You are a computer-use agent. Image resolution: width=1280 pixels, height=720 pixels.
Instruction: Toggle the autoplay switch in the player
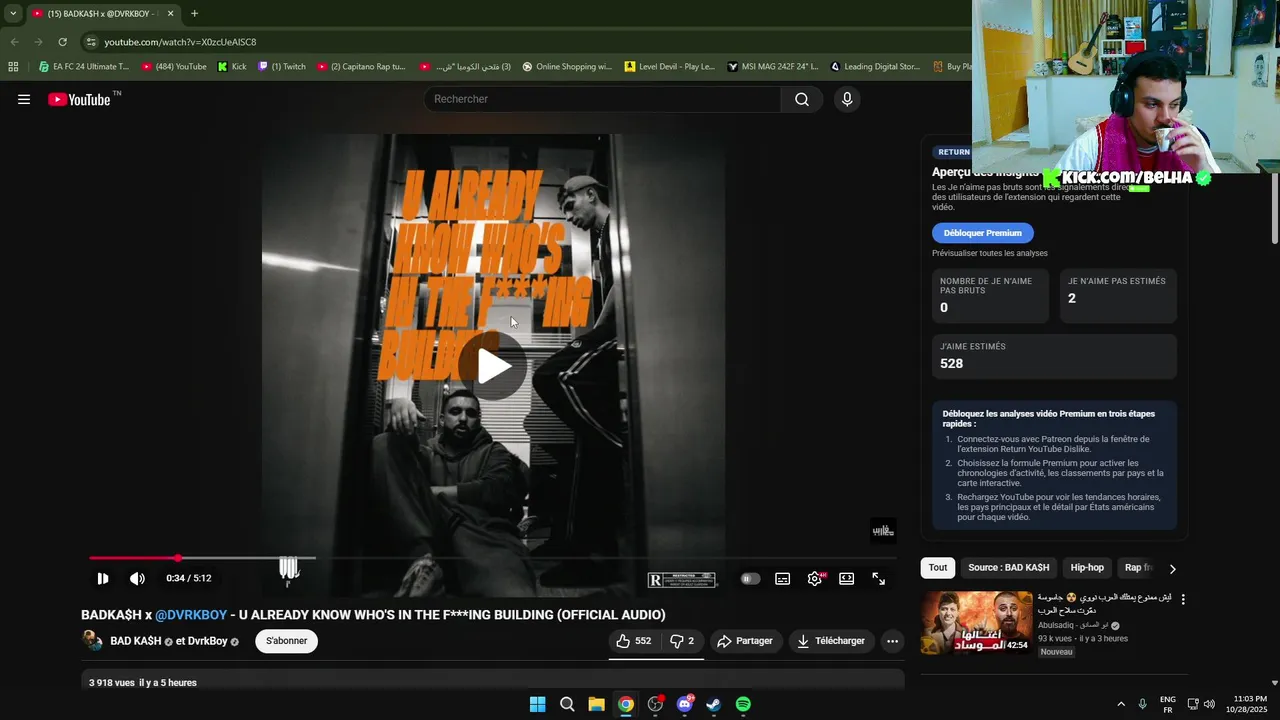pos(750,578)
